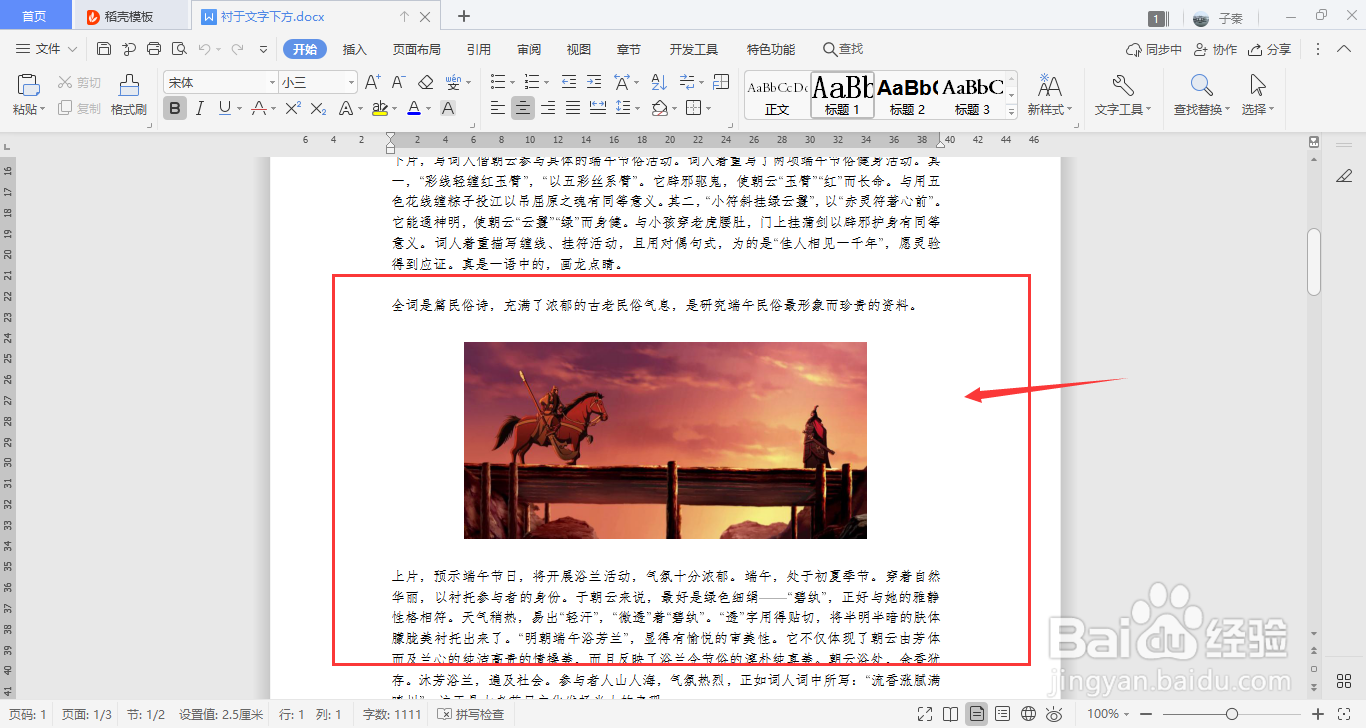Decrease paragraph indent
Image resolution: width=1366 pixels, height=728 pixels.
(x=568, y=82)
